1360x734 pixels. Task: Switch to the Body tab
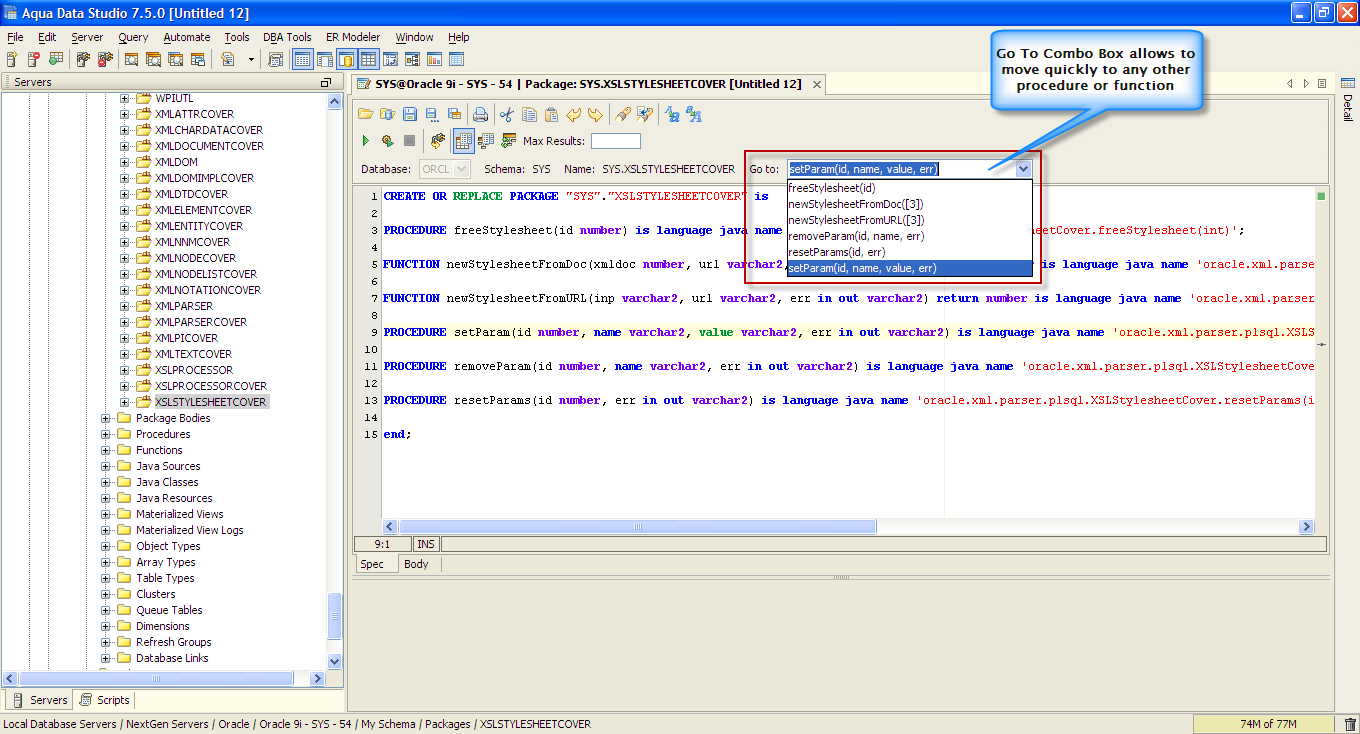pyautogui.click(x=416, y=564)
